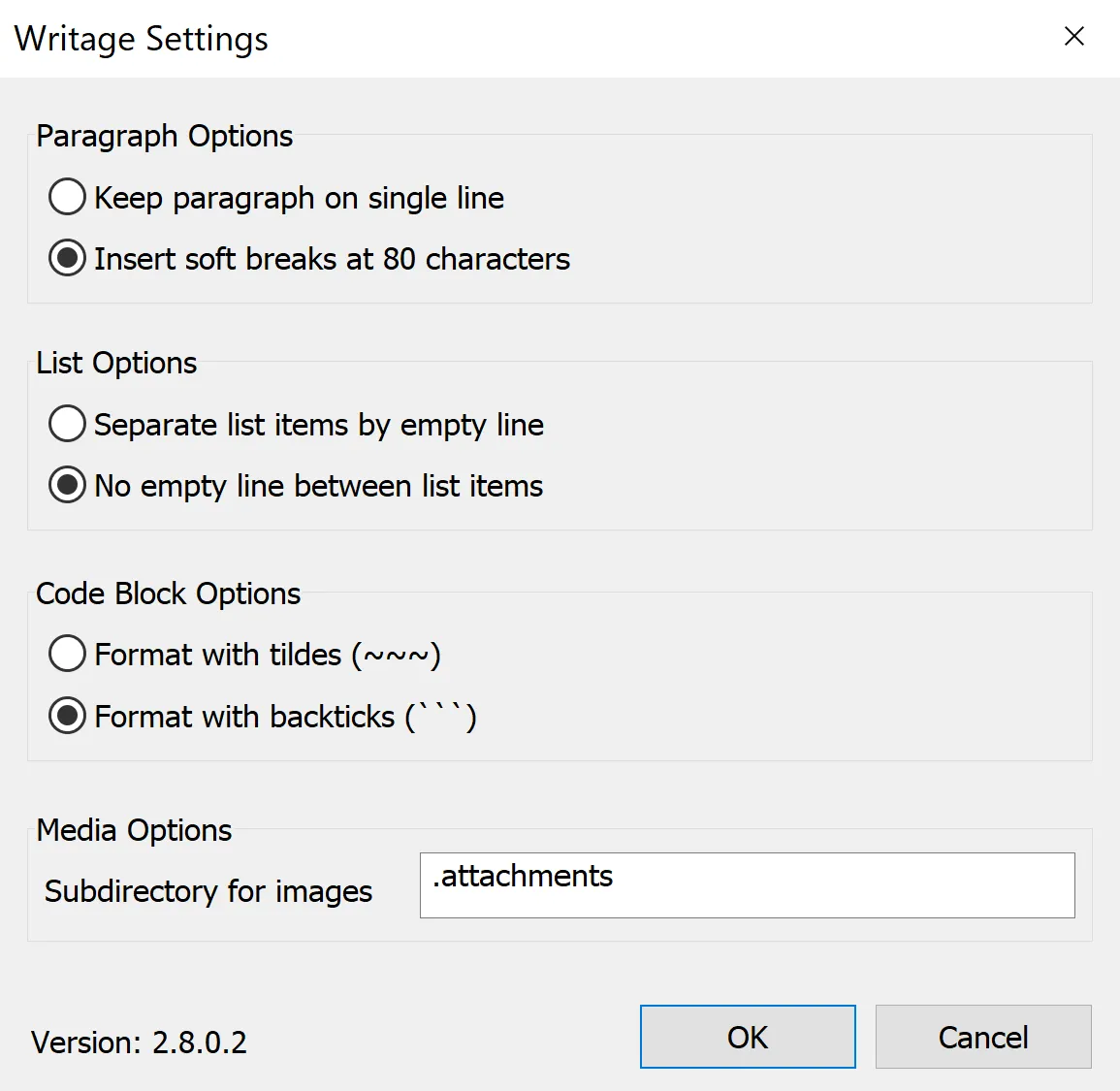The width and height of the screenshot is (1120, 1091).
Task: Click the 'Media Options' group heading
Action: point(134,830)
